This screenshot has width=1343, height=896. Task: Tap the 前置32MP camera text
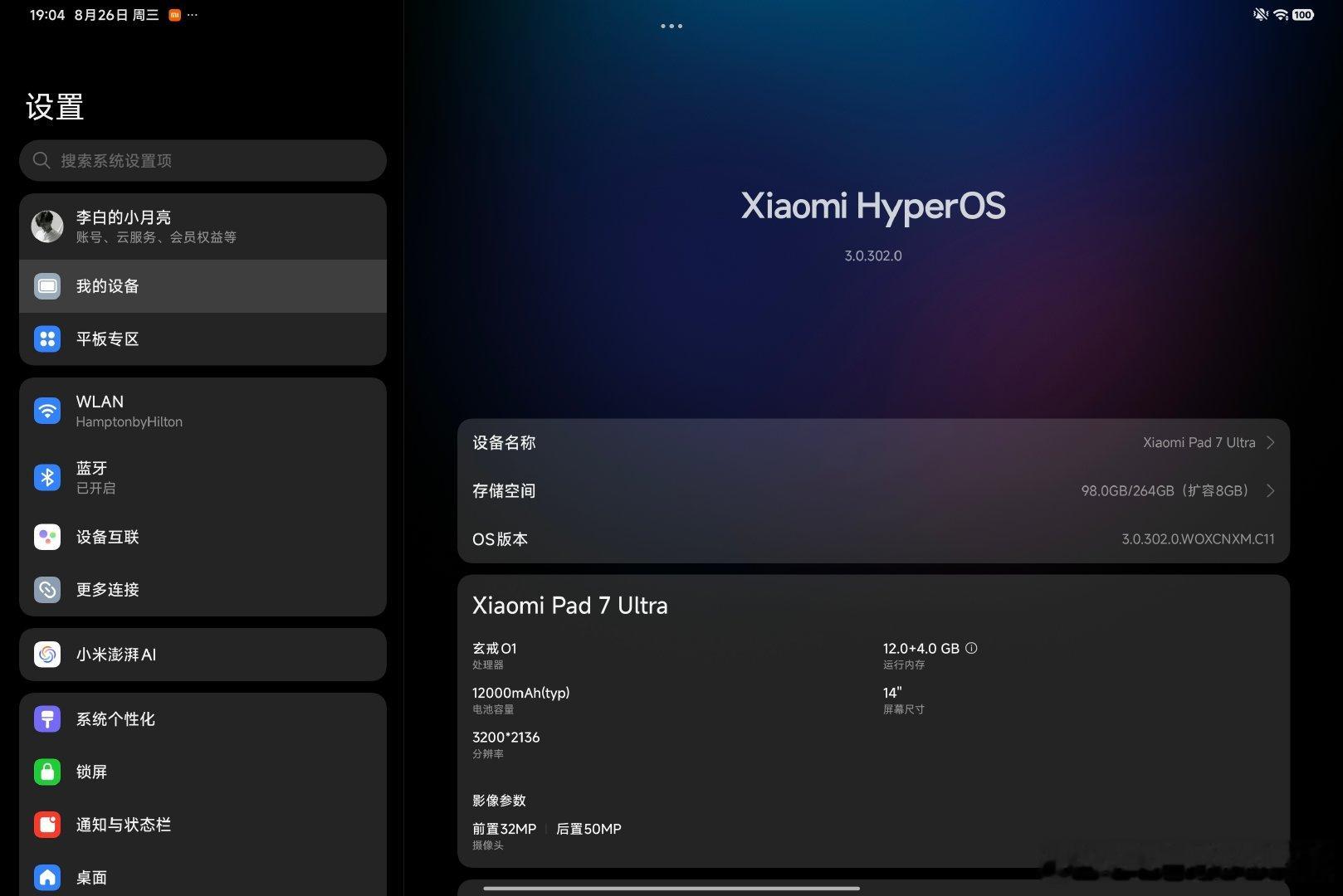pyautogui.click(x=505, y=829)
